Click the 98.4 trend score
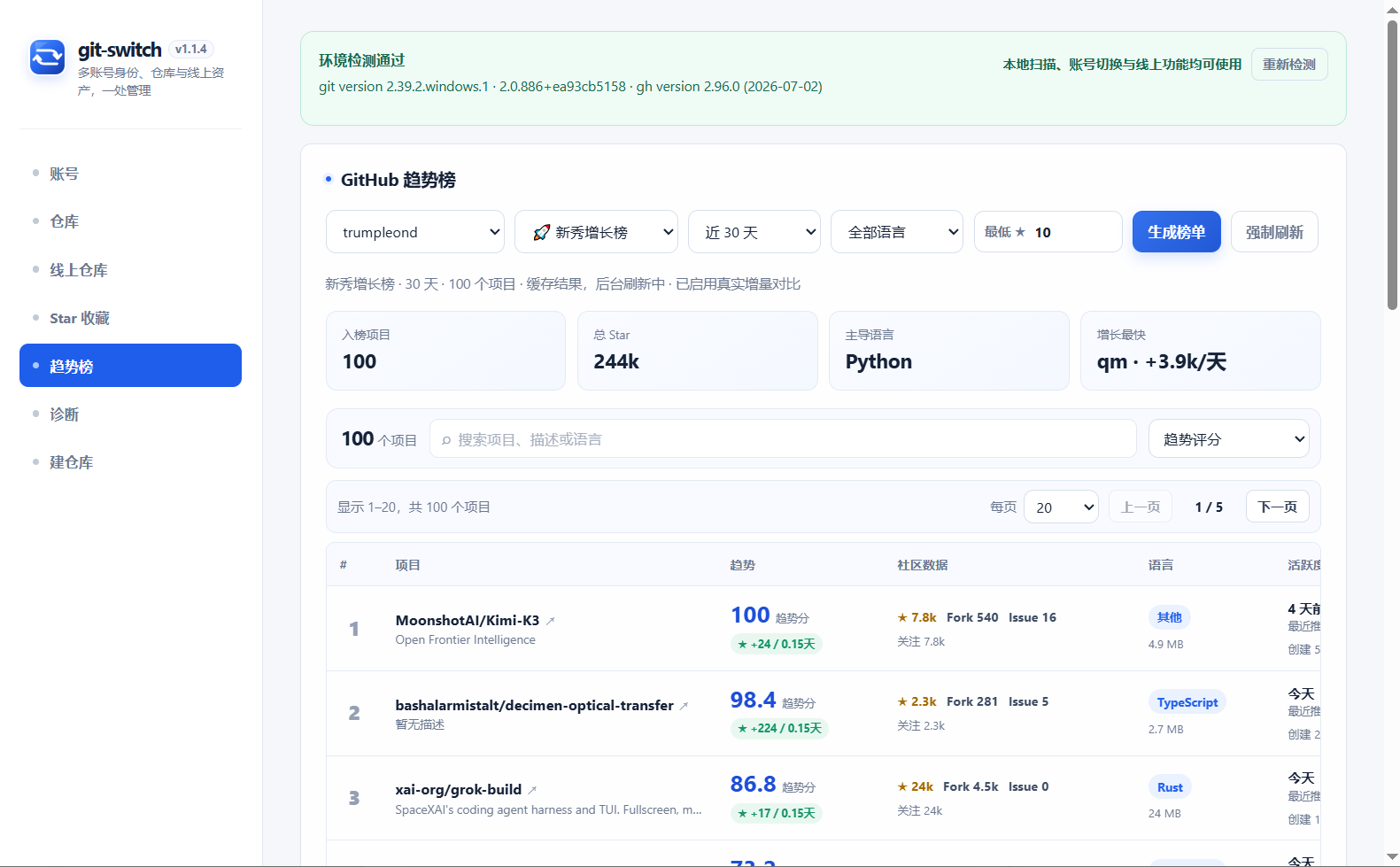Viewport: 1400px width, 867px height. [x=753, y=700]
